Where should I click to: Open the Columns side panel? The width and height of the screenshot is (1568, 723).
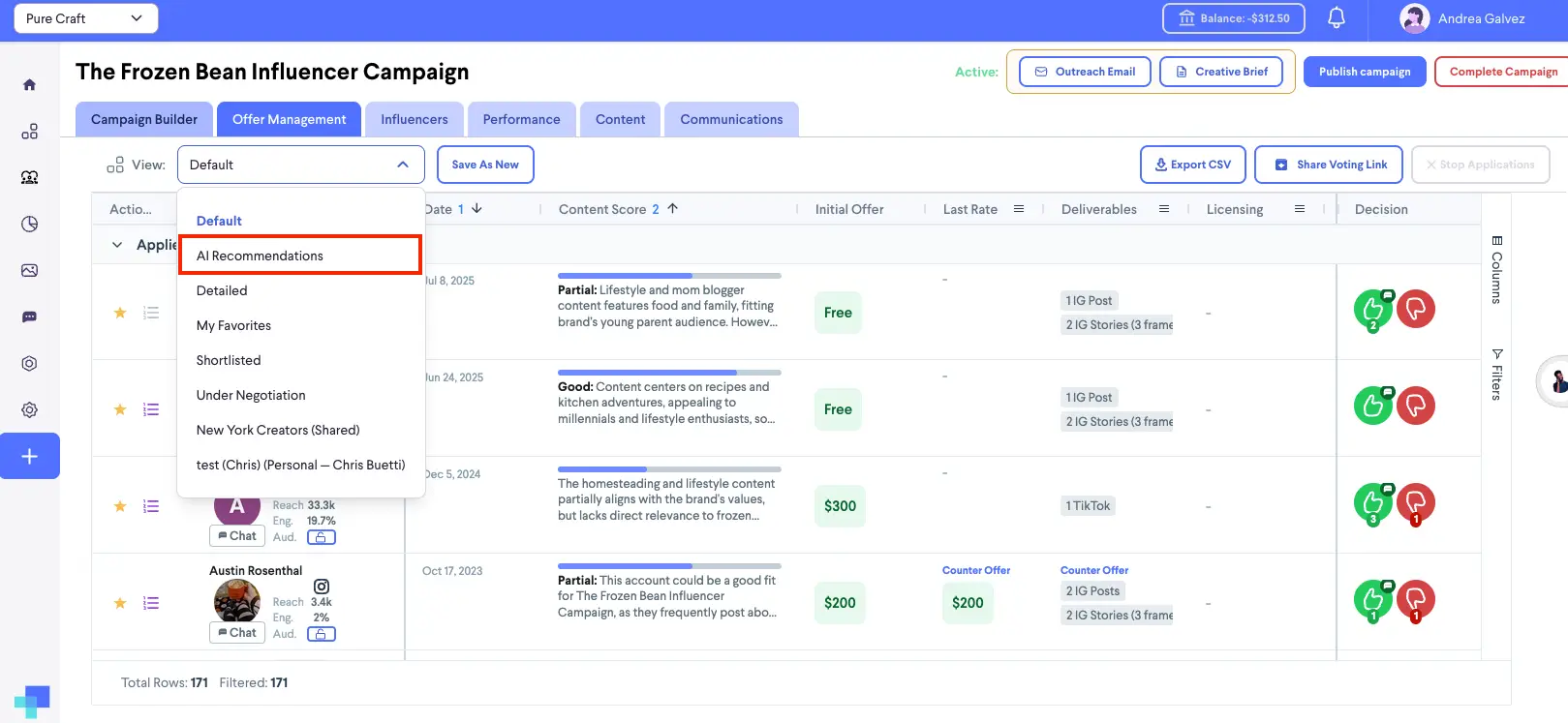coord(1496,269)
